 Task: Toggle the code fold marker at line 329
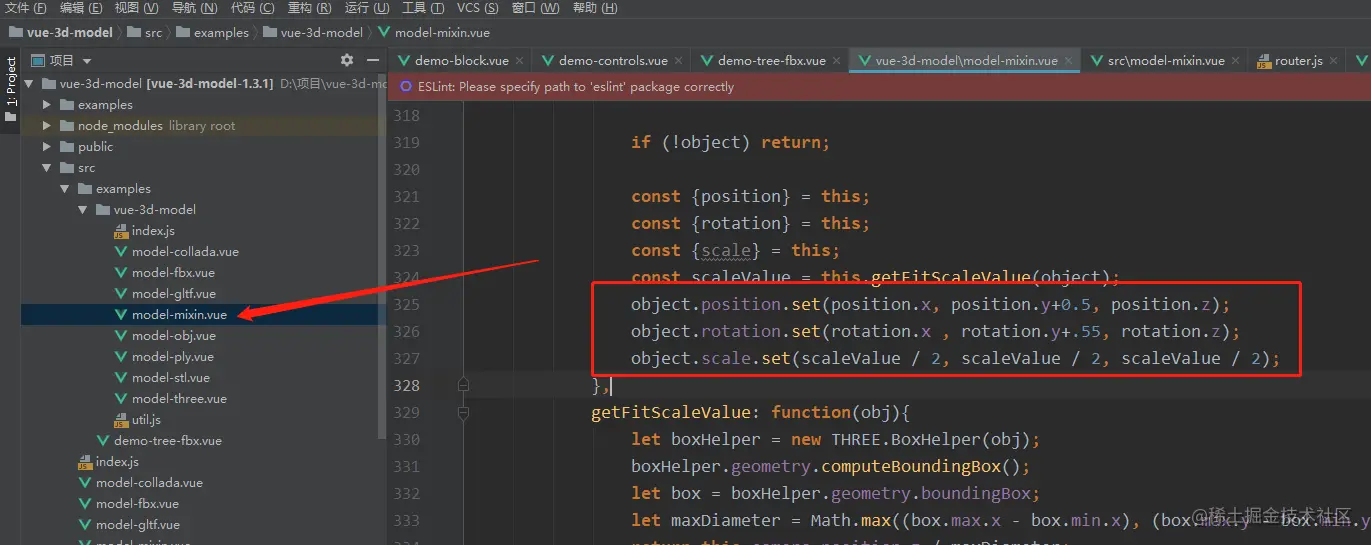pos(463,412)
